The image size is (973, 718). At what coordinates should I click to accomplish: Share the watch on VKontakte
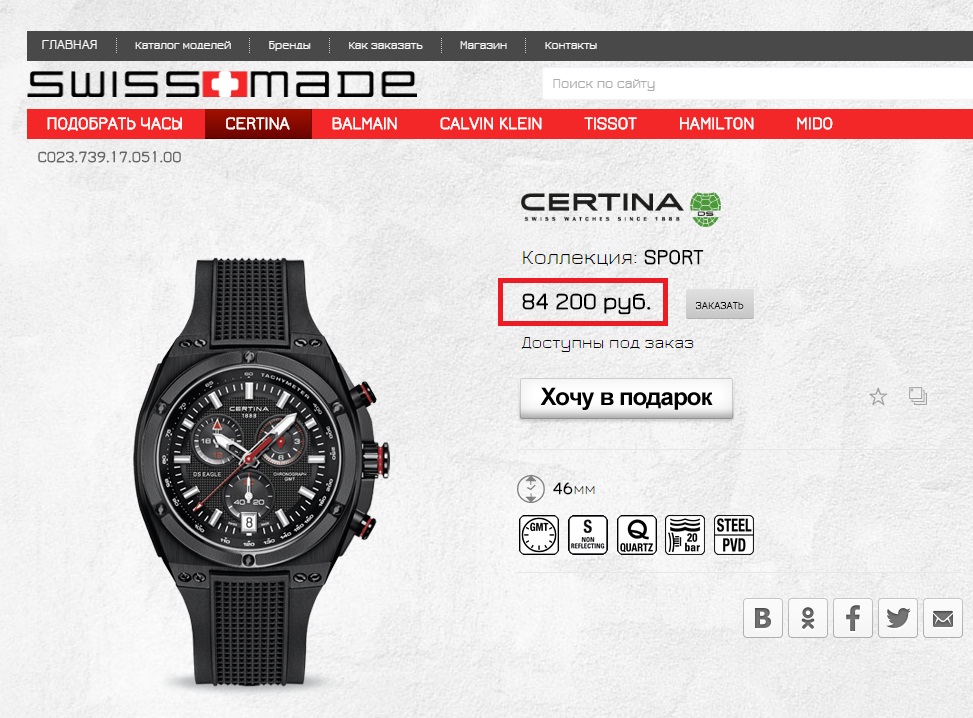click(x=763, y=618)
